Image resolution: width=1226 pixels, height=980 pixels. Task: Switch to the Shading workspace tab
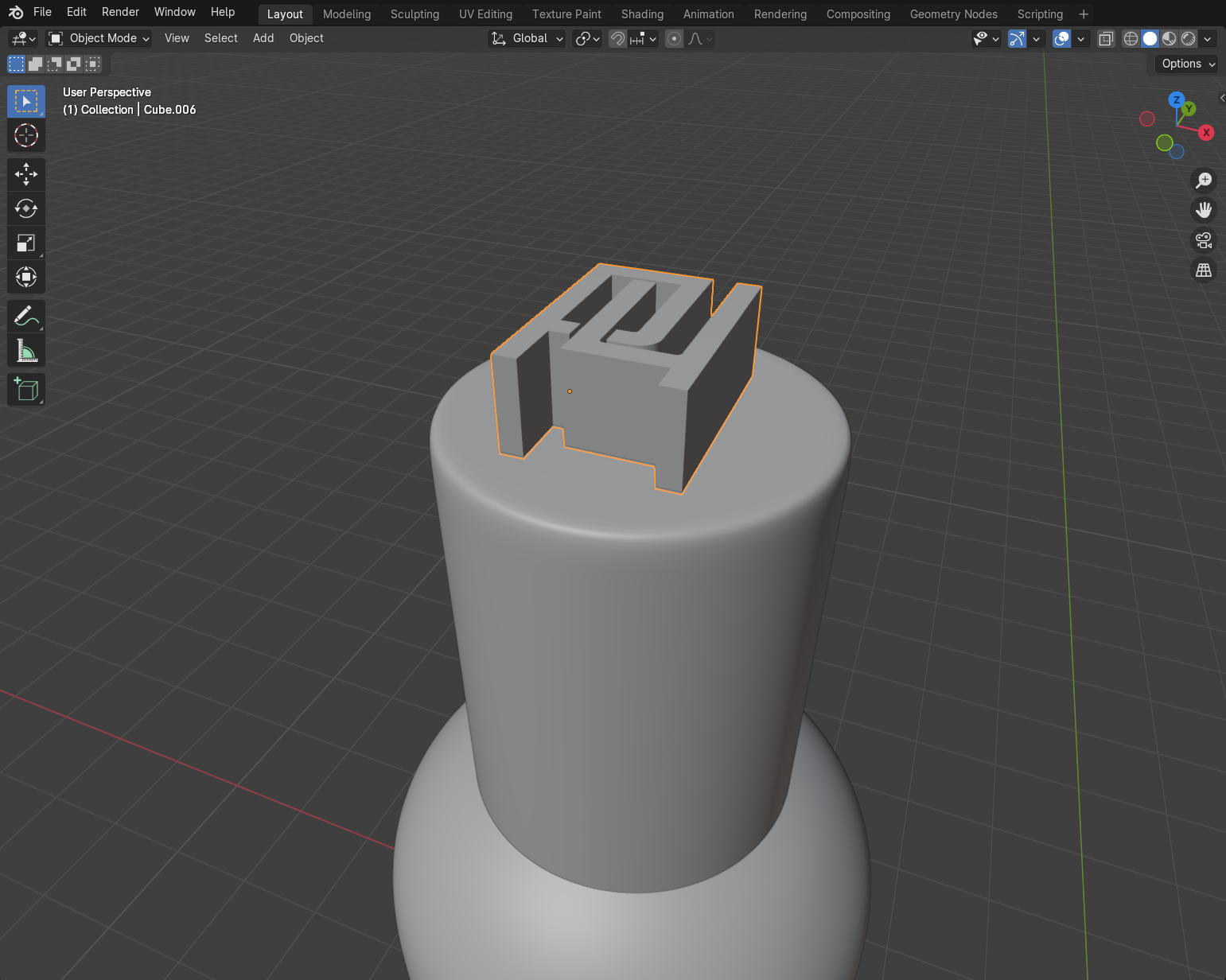(x=642, y=14)
